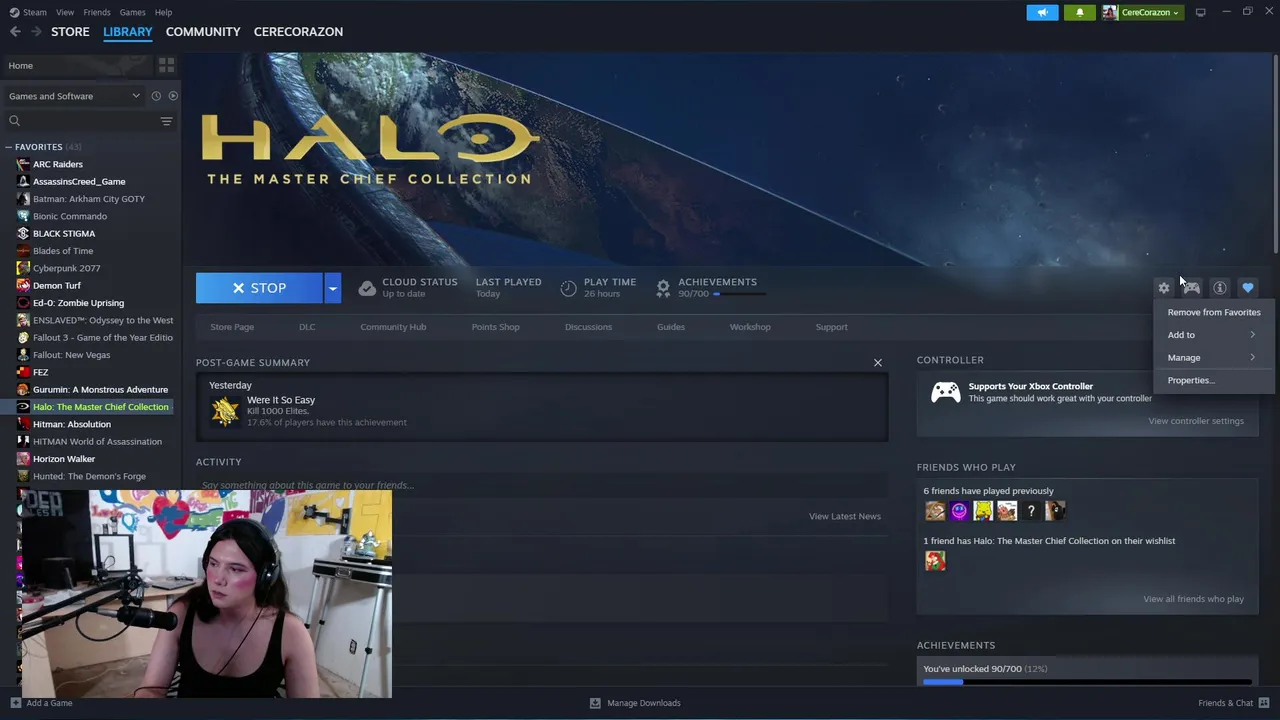The height and width of the screenshot is (720, 1280).
Task: Click the achievements ribbon icon
Action: pyautogui.click(x=663, y=288)
